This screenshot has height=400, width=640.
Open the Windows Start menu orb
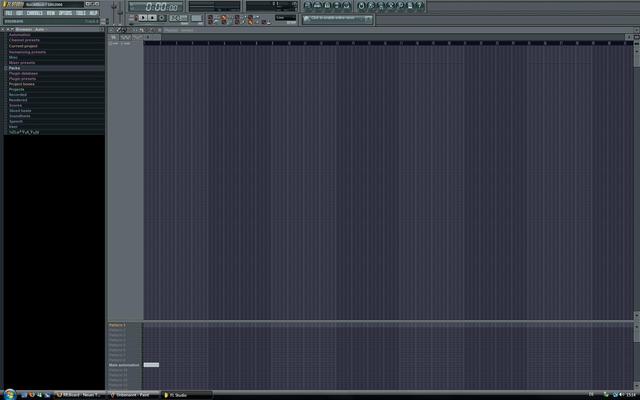[9, 394]
